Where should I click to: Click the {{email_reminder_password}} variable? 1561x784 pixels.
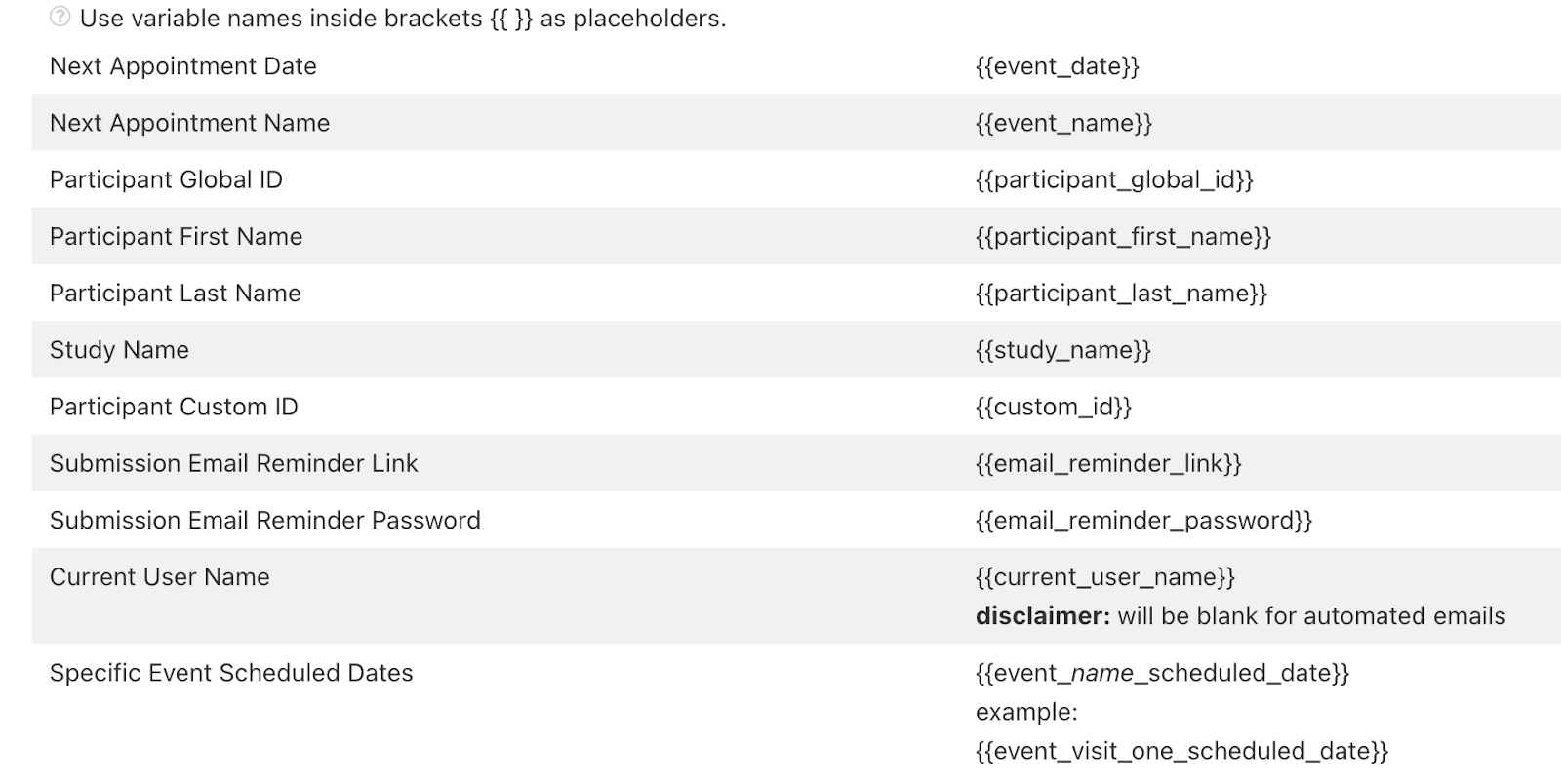pyautogui.click(x=1143, y=520)
